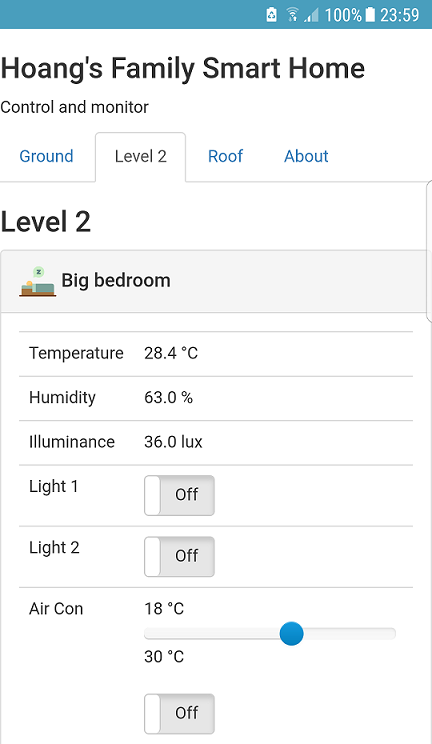Turn on the Air Con switch
This screenshot has height=744, width=432.
[x=179, y=714]
